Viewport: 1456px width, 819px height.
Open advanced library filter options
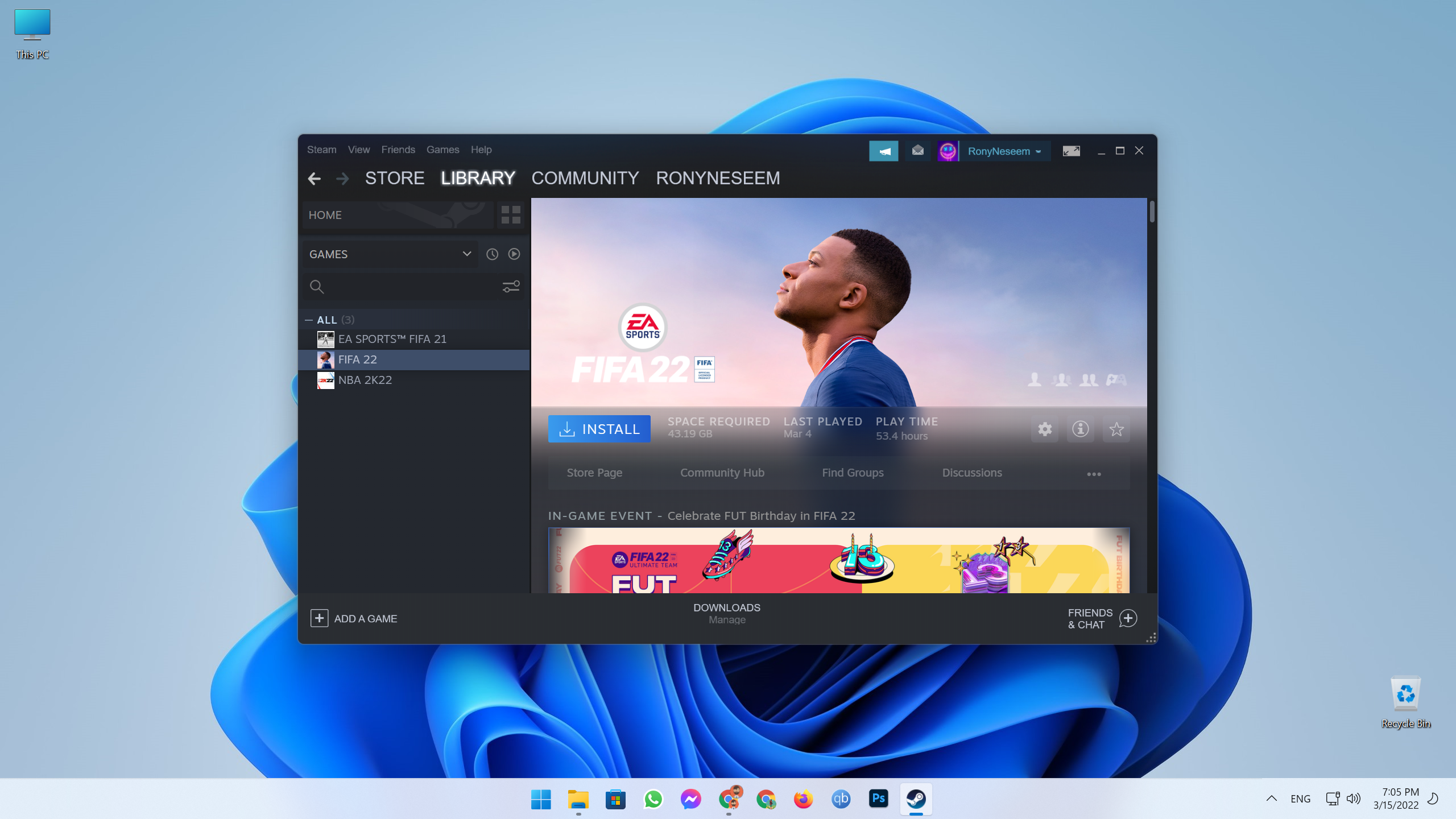(x=511, y=287)
